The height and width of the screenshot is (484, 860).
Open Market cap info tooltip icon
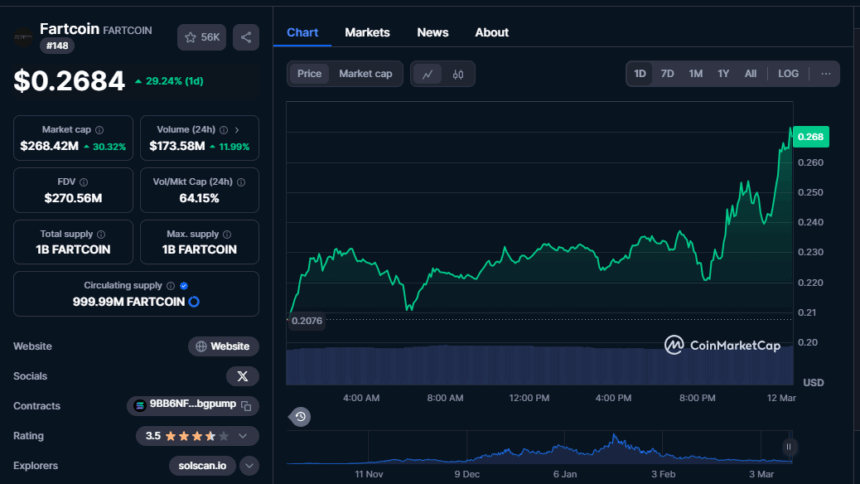99,130
